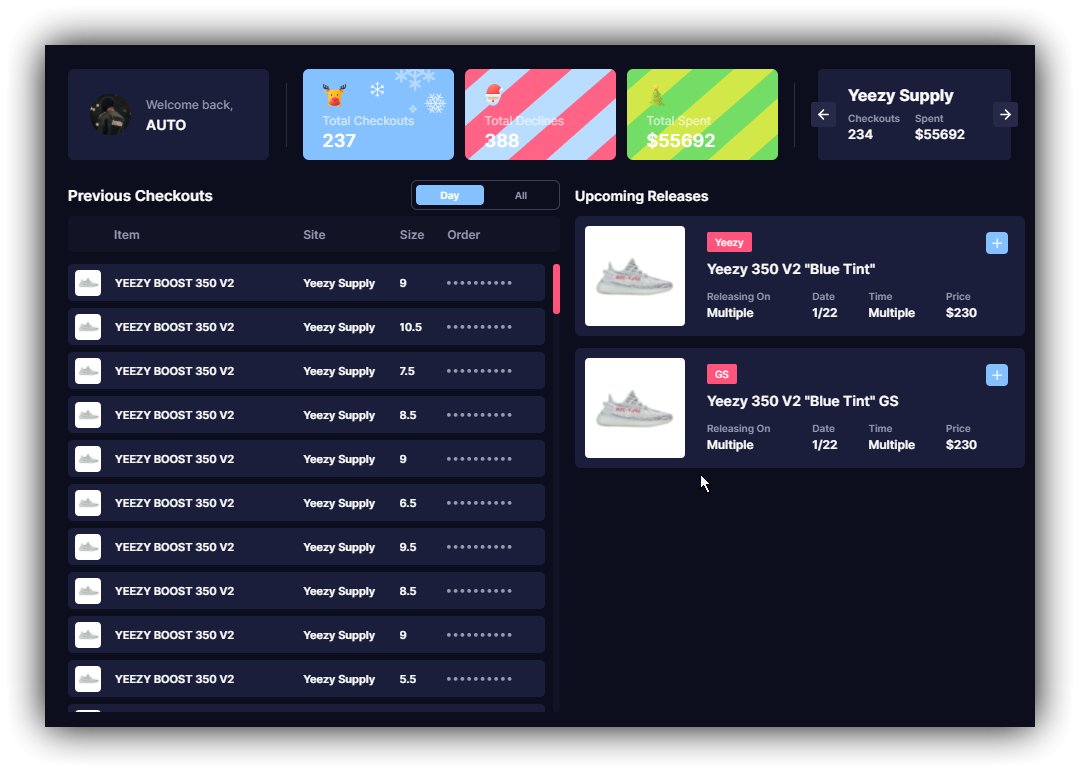
Task: Click the Checkouts 234 value on Yeezy Supply
Action: pos(860,134)
